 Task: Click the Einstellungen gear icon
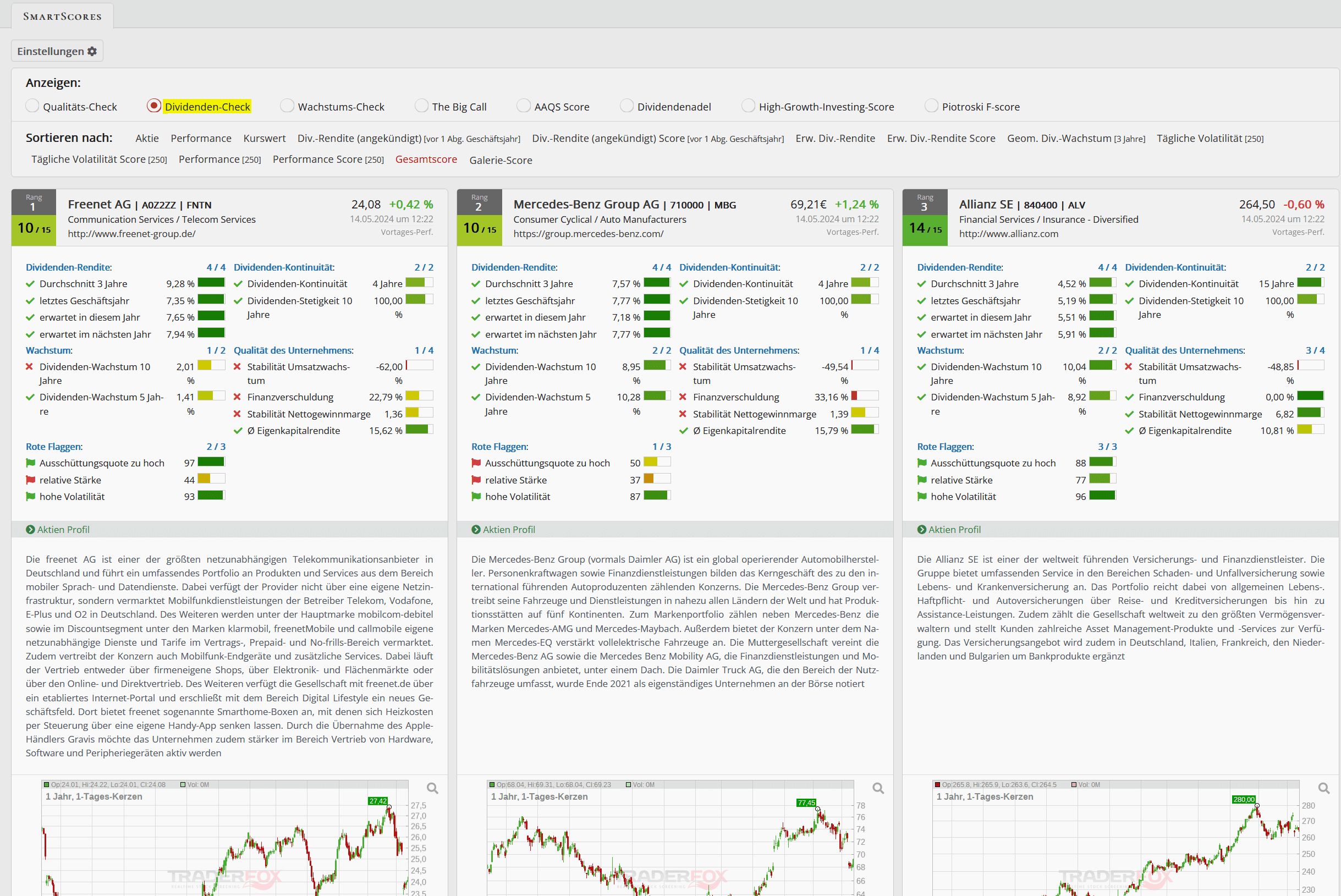pyautogui.click(x=92, y=52)
